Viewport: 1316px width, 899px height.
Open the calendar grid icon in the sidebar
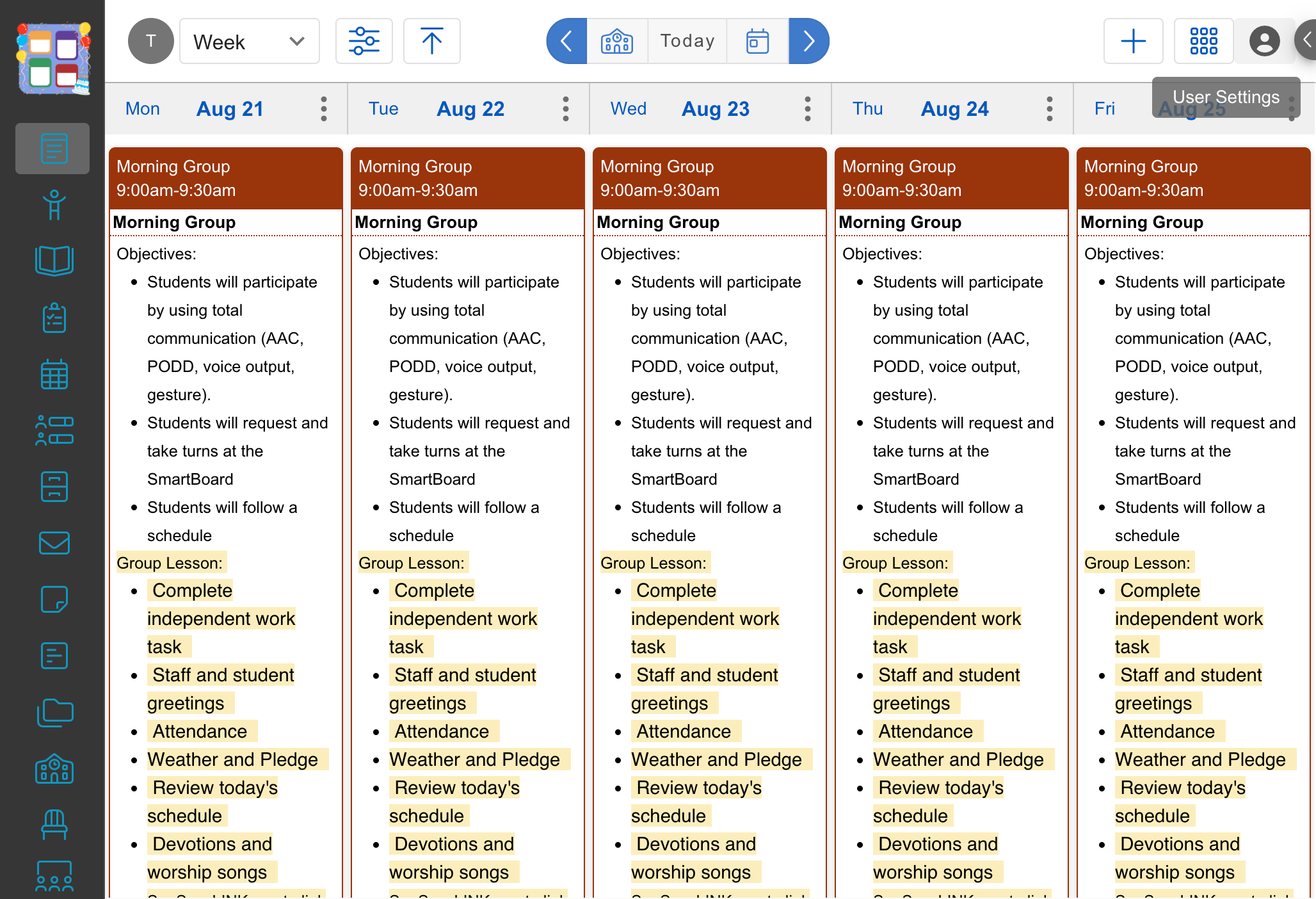click(x=54, y=374)
